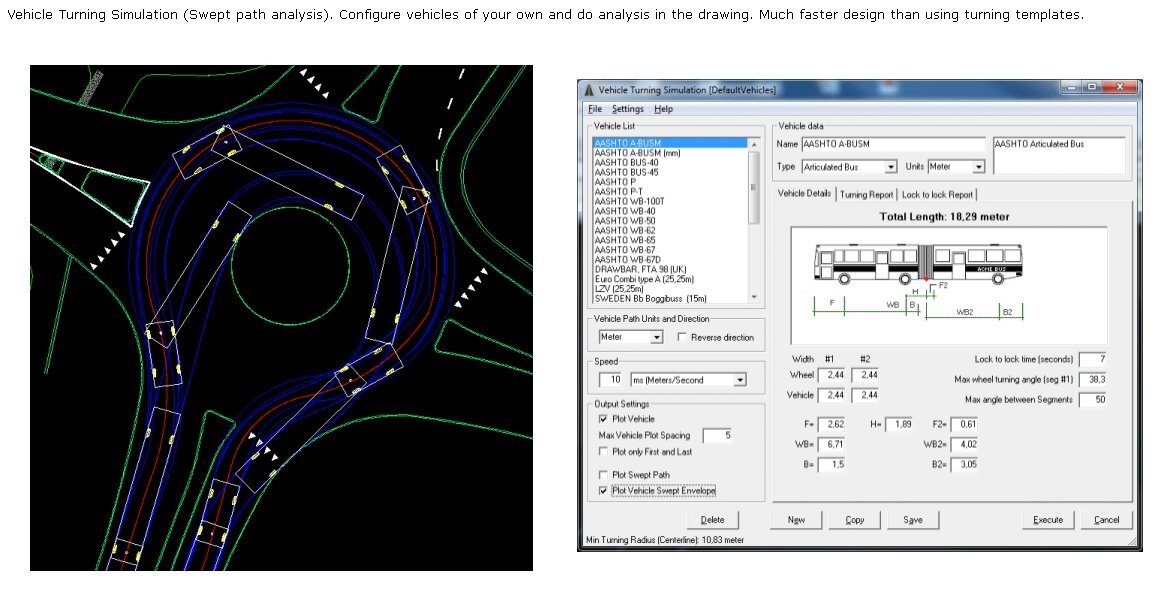This screenshot has height=608, width=1160.
Task: Open the Settings menu
Action: click(628, 109)
